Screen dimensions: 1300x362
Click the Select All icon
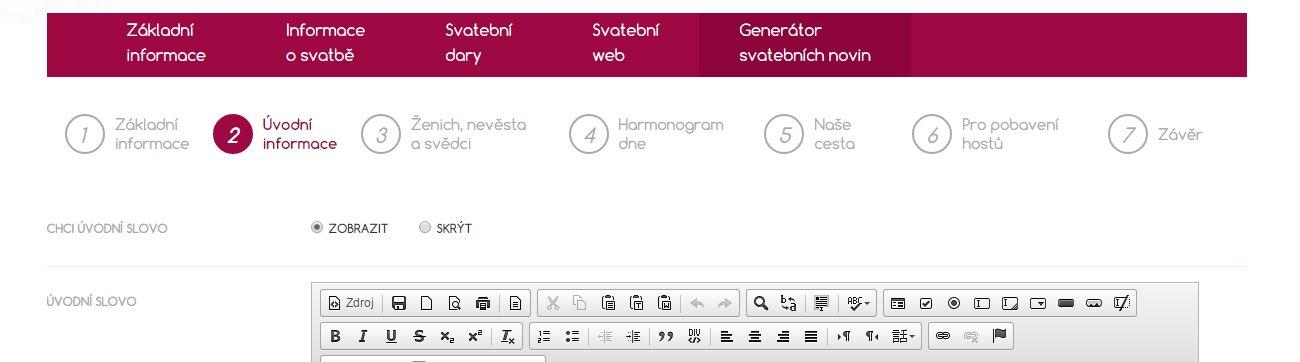(822, 303)
